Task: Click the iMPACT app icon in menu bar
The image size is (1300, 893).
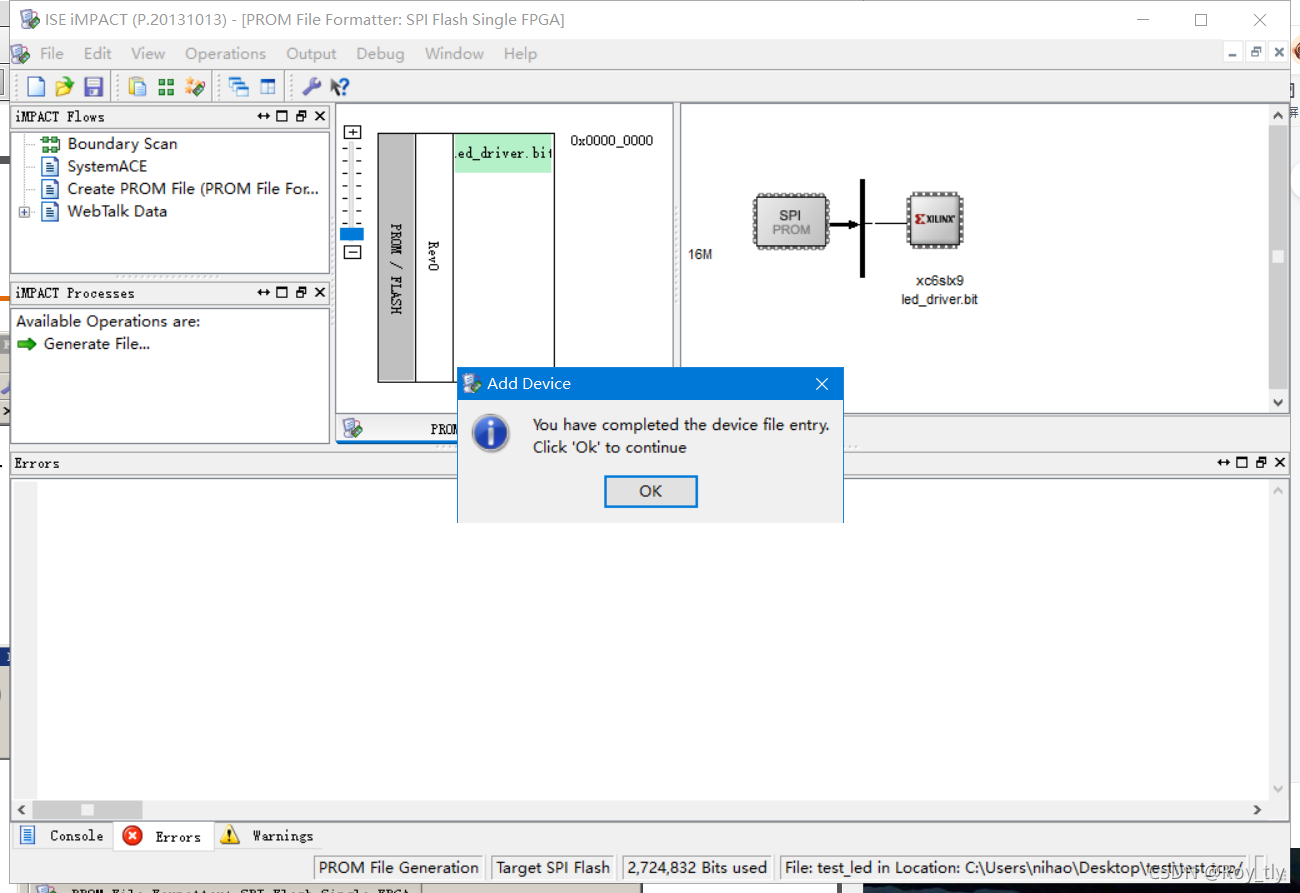Action: click(x=20, y=54)
